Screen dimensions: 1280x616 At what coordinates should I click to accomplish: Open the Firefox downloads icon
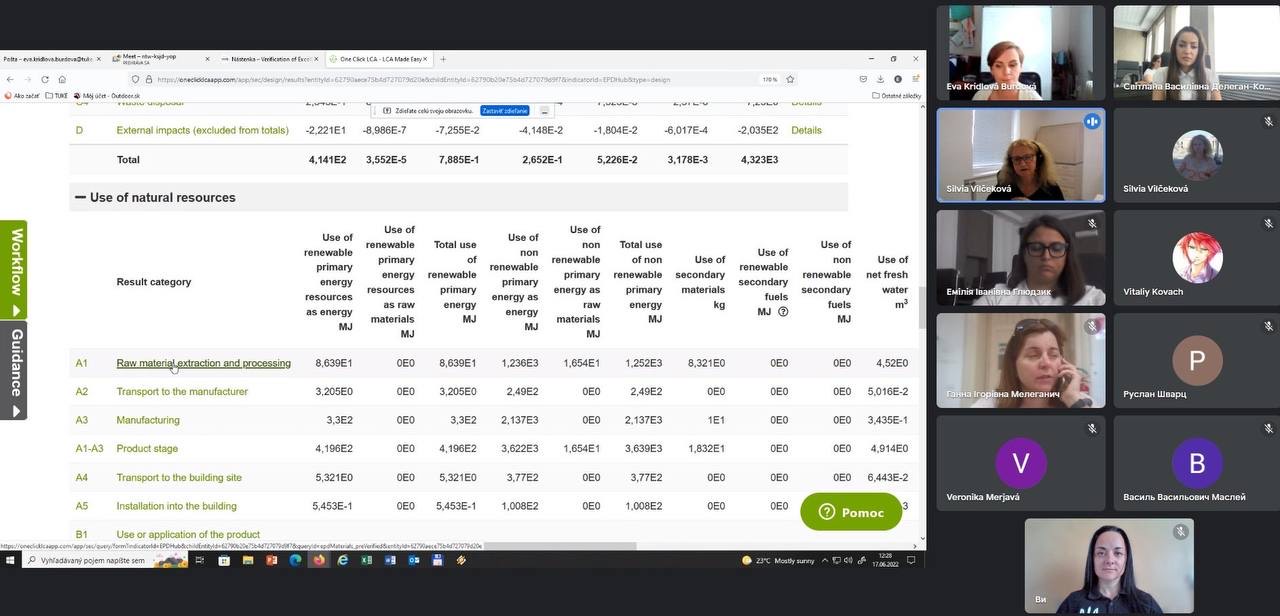point(881,79)
